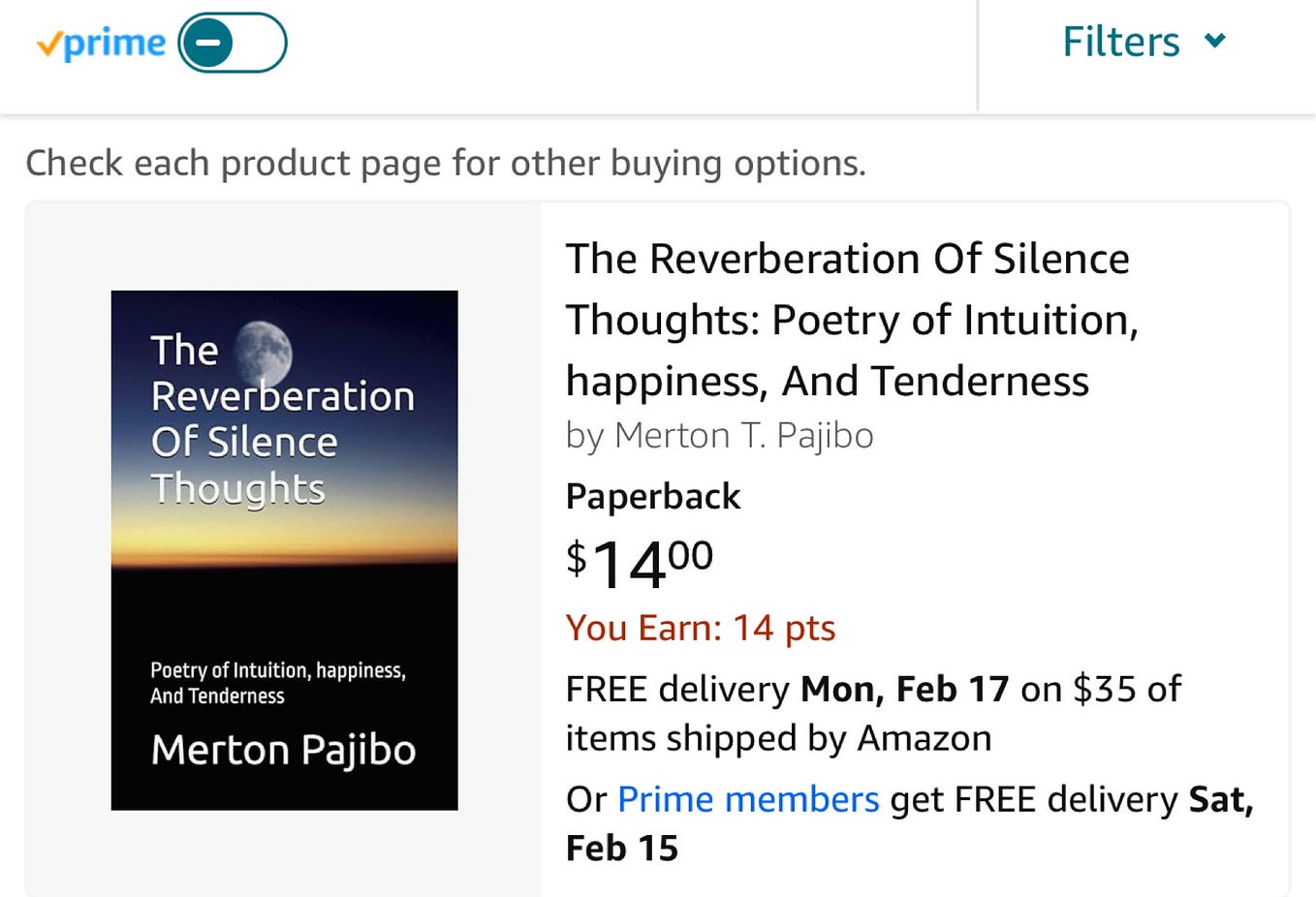Open the book title link on the right
The width and height of the screenshot is (1316, 897).
[849, 320]
